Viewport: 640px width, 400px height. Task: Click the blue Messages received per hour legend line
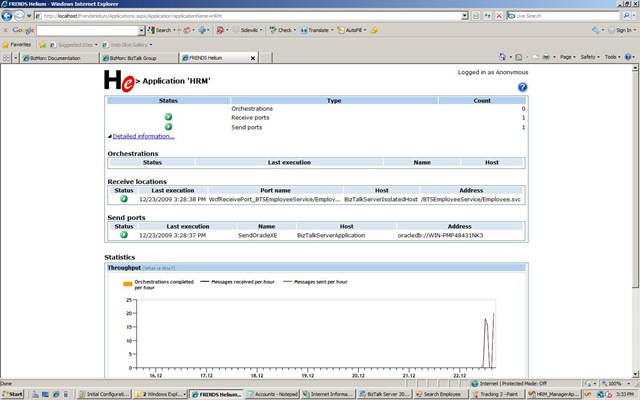[205, 282]
